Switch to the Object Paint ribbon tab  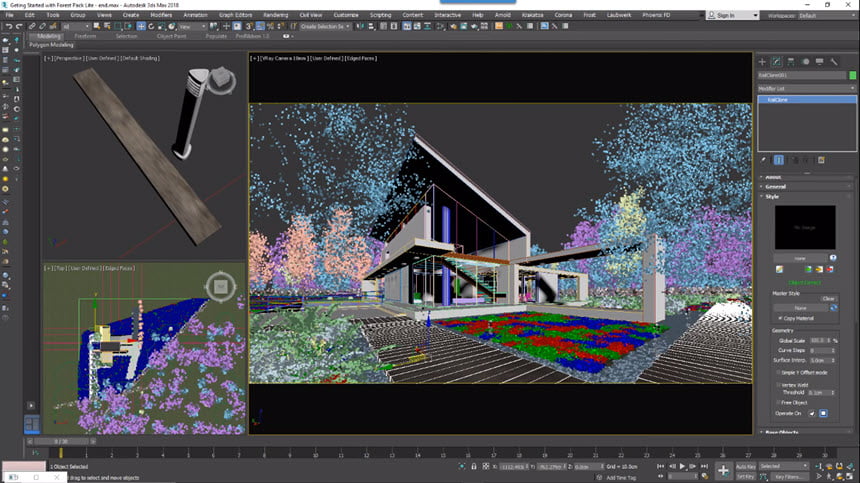click(x=172, y=36)
